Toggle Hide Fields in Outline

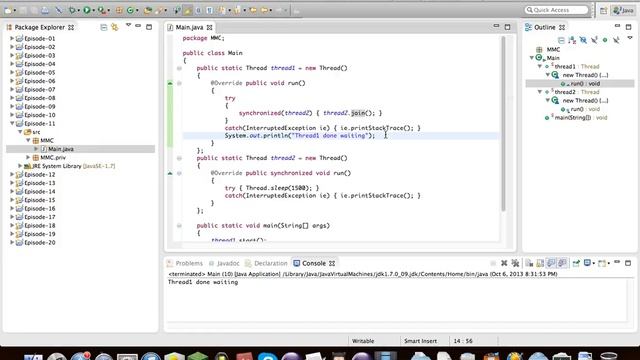pyautogui.click(x=583, y=40)
